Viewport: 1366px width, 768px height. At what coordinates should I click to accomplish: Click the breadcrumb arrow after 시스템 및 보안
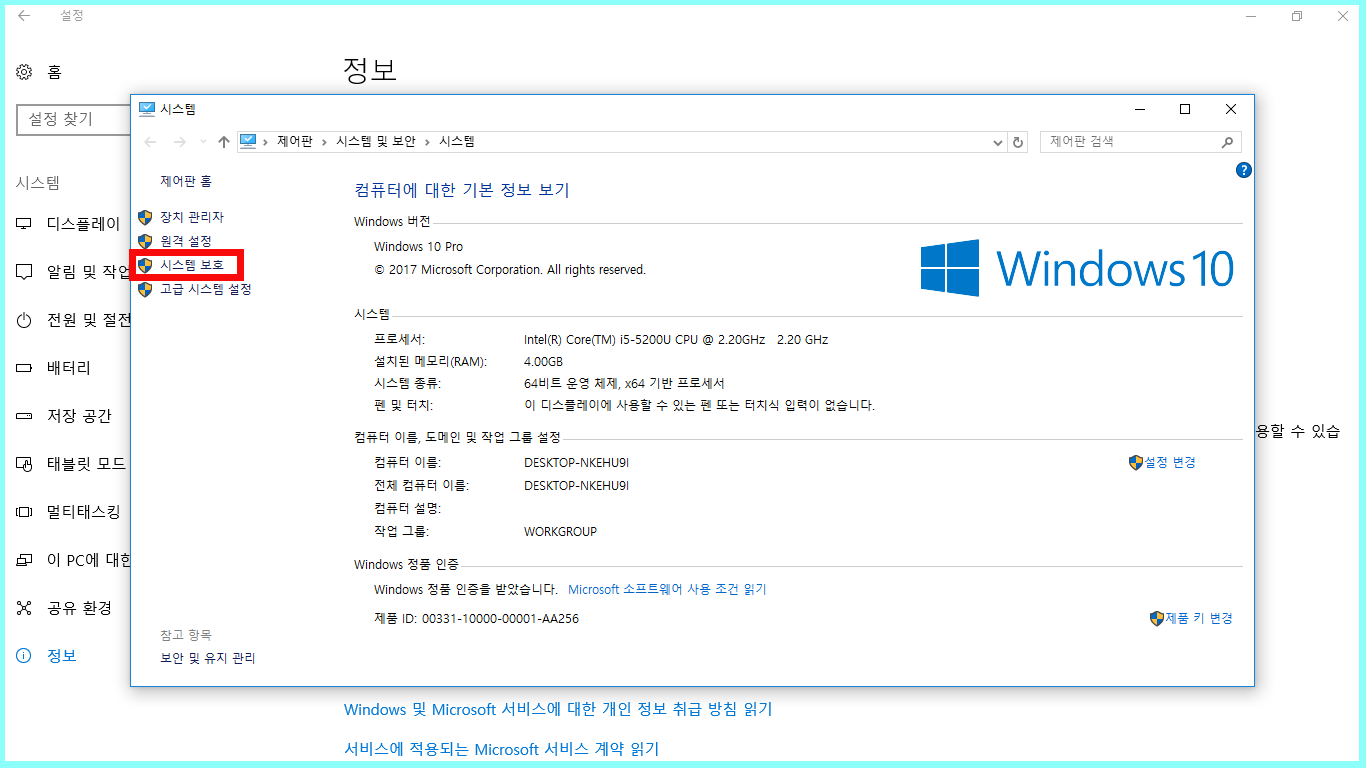427,142
